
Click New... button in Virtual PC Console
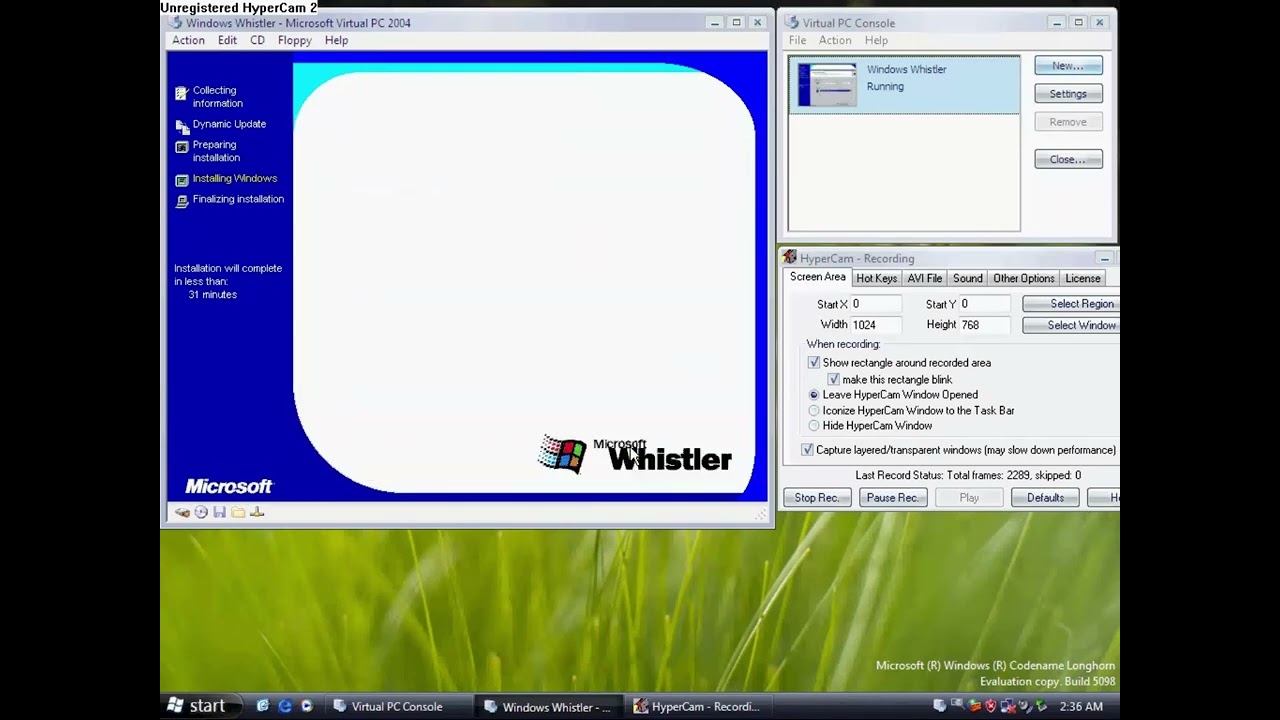pos(1068,66)
